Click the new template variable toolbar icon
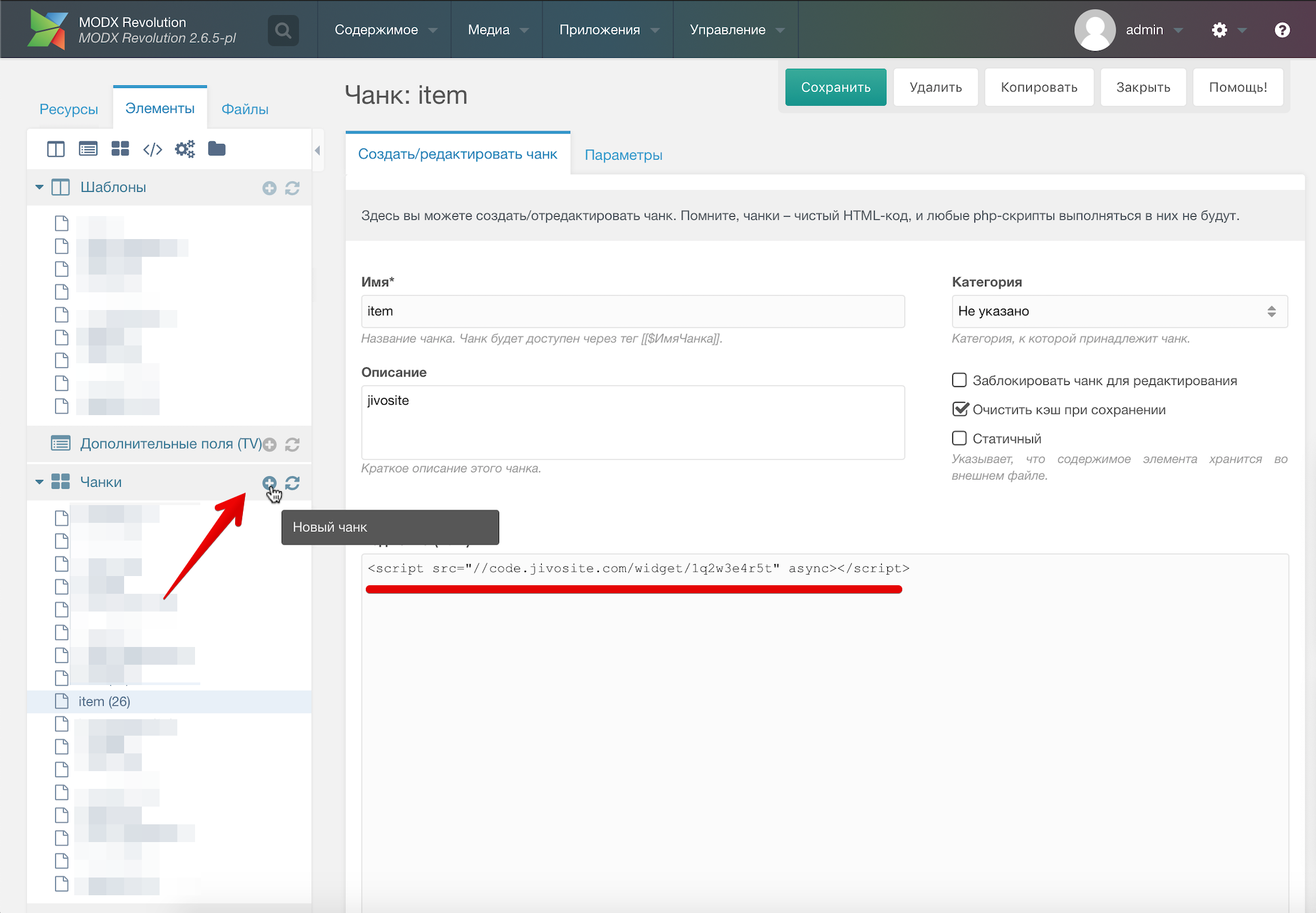1316x913 pixels. (x=88, y=149)
